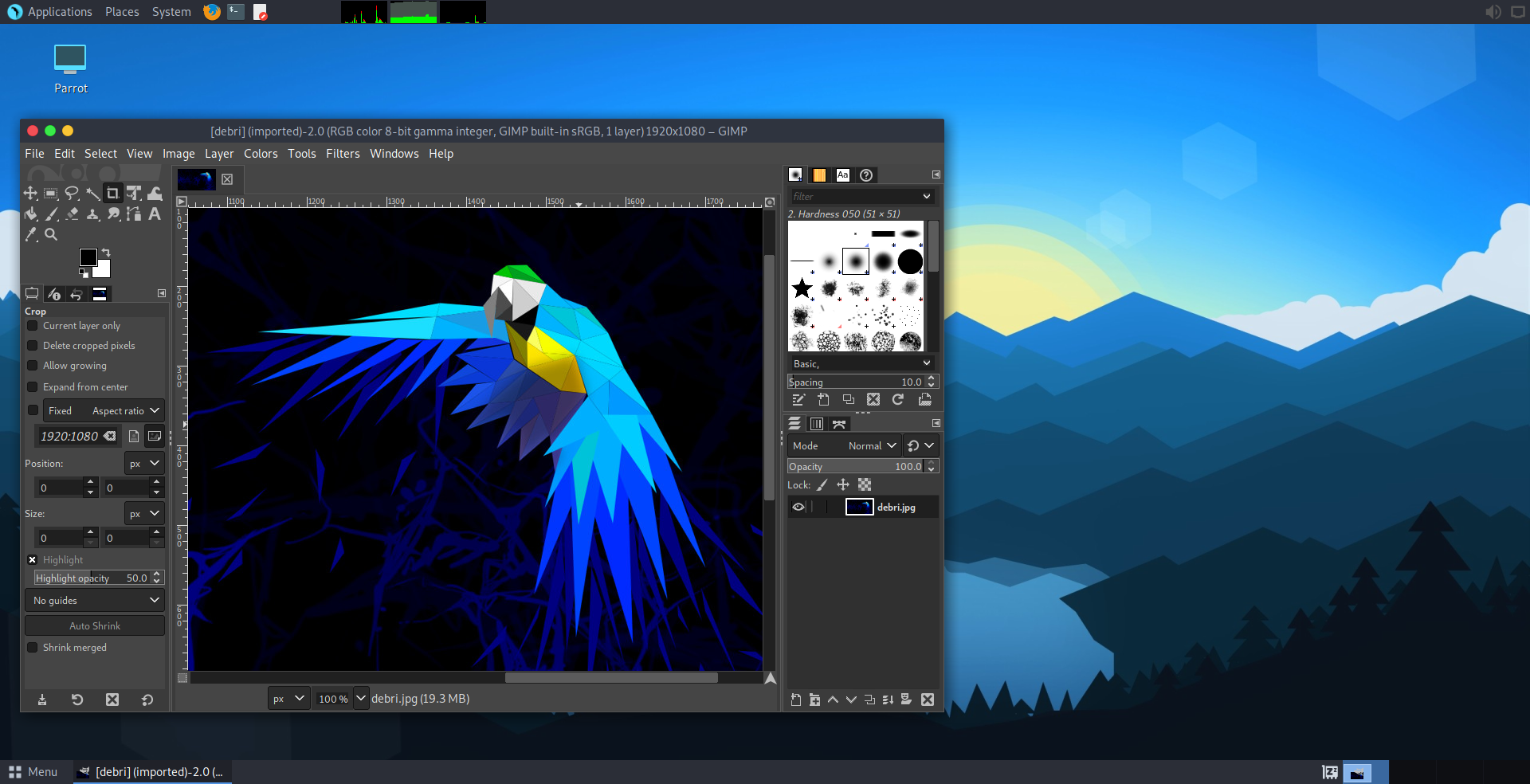Create a new layer in the Layers panel
1530x784 pixels.
coord(794,700)
